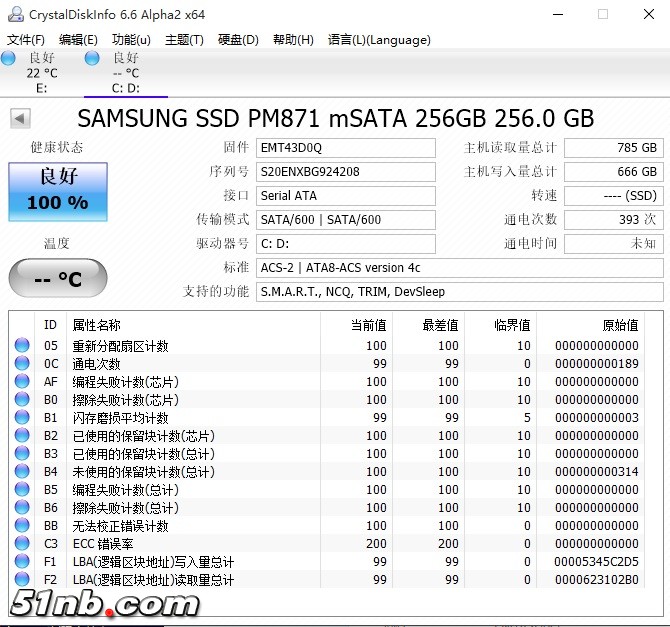Select the E: drive status orb
This screenshot has width=670, height=627.
[x=9, y=59]
